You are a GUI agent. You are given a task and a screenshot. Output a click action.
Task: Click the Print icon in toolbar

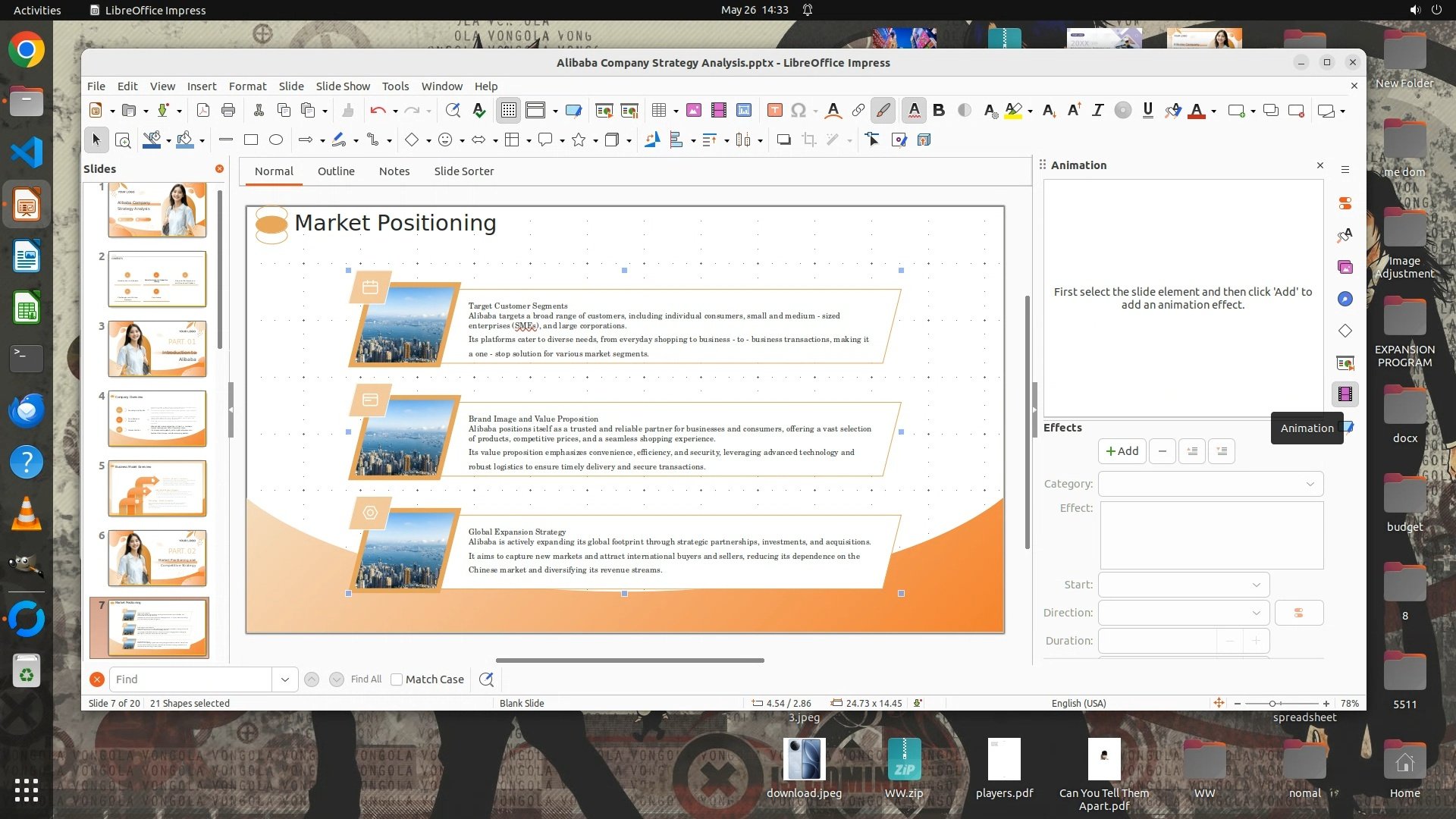point(228,111)
